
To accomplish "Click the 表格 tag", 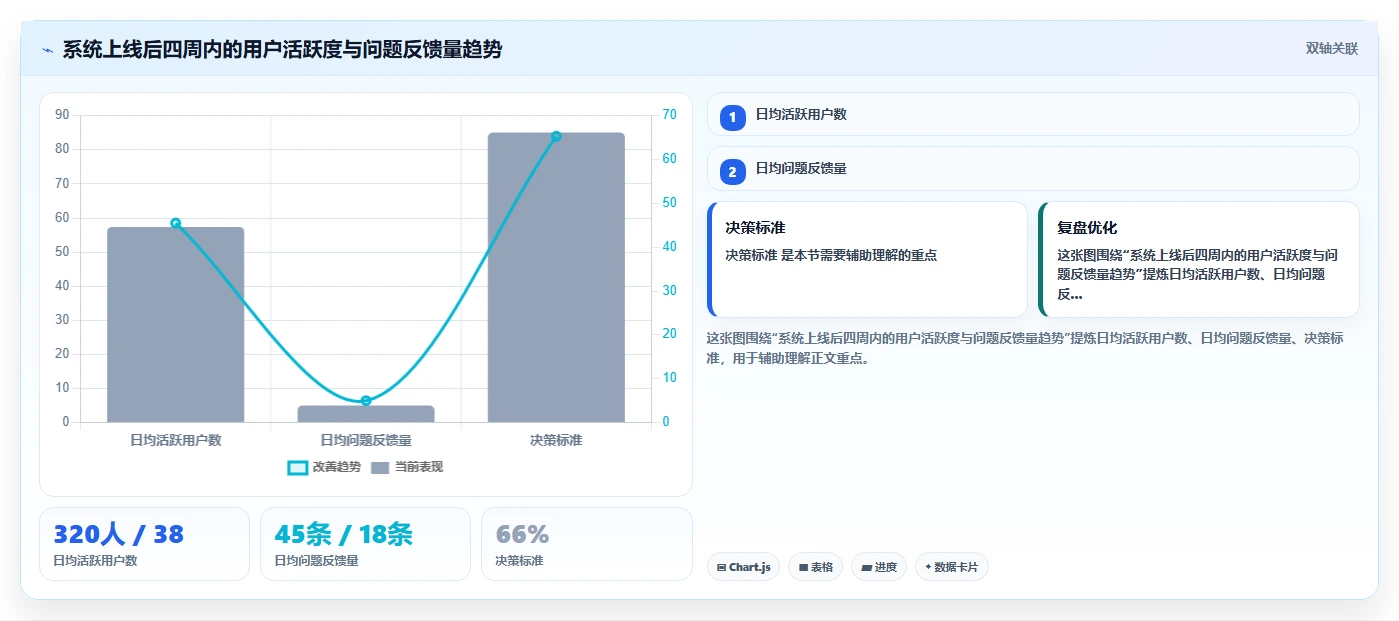I will tap(815, 567).
